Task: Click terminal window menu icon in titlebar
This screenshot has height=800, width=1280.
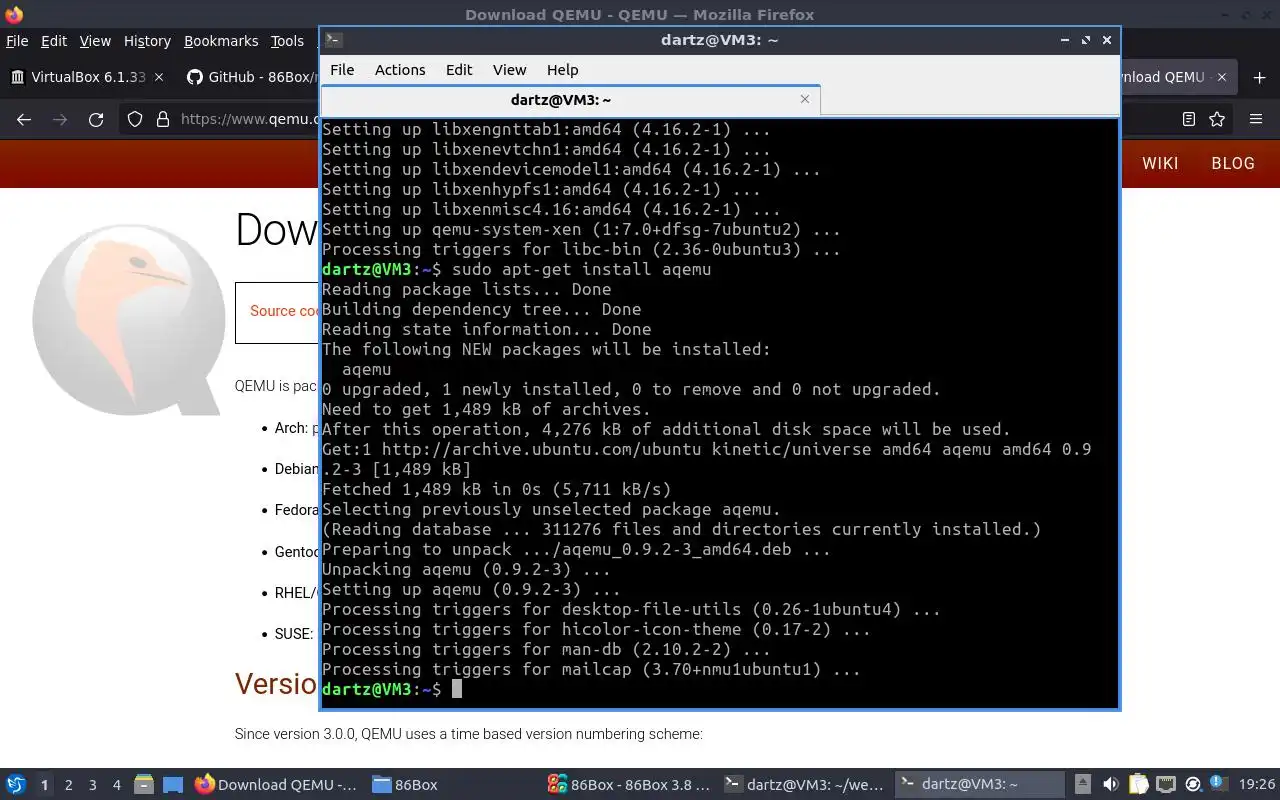Action: point(334,40)
